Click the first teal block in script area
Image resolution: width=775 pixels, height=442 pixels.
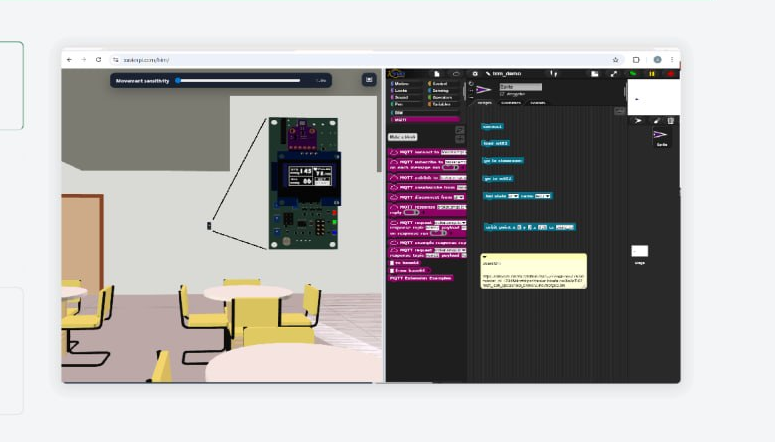[492, 127]
